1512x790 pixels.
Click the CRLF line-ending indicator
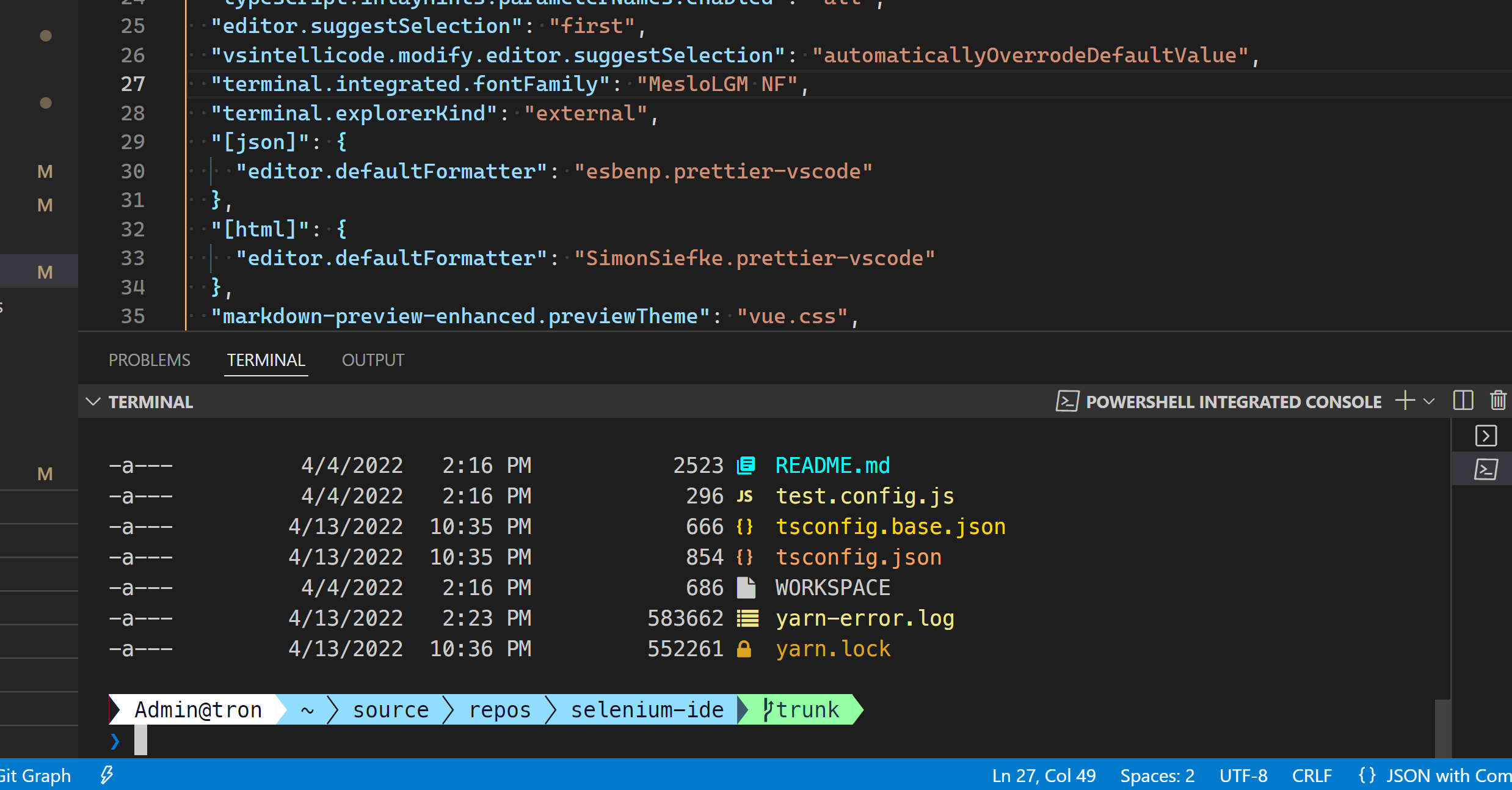[x=1312, y=775]
